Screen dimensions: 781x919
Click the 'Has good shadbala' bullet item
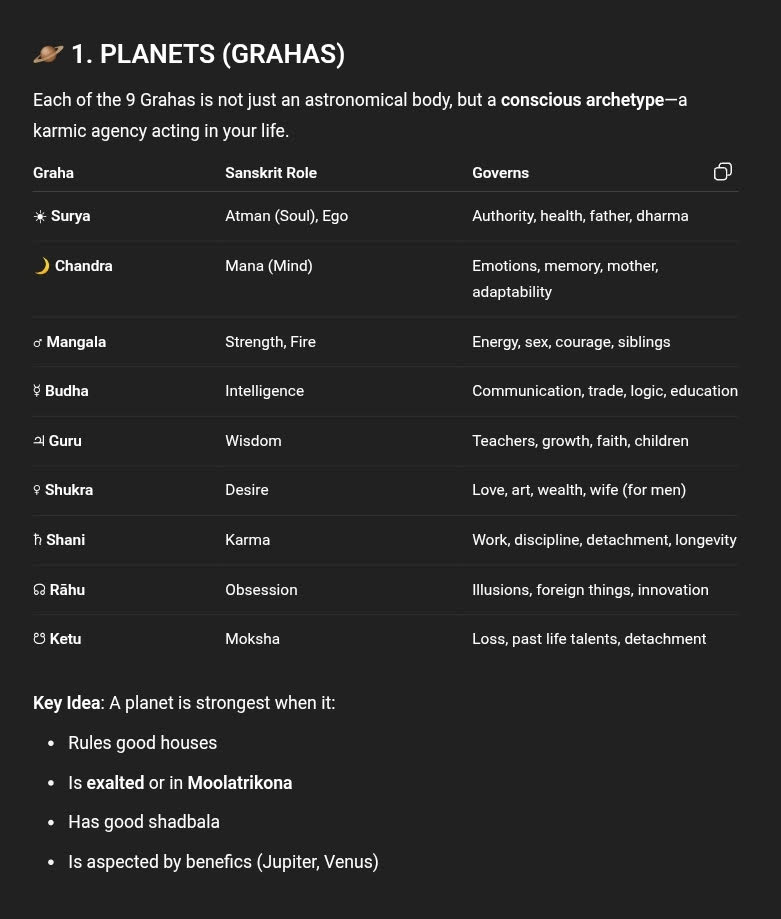coord(144,822)
